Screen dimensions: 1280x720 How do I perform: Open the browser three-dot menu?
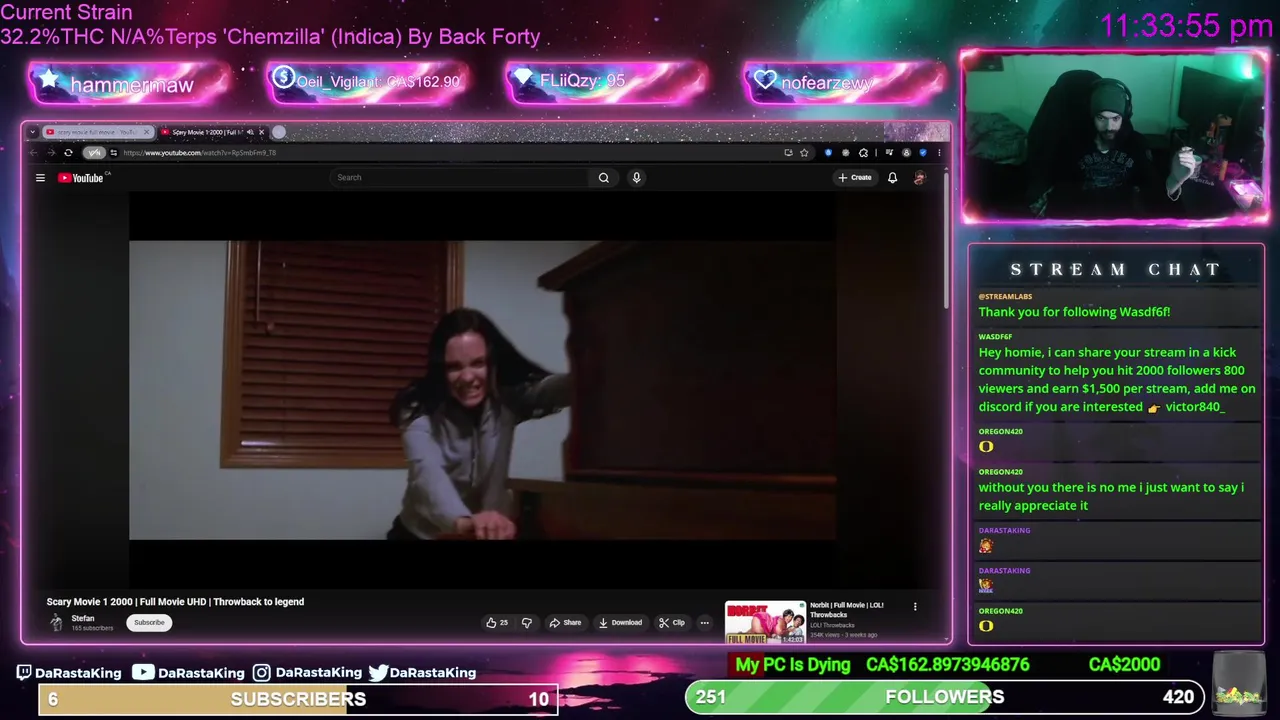[939, 153]
